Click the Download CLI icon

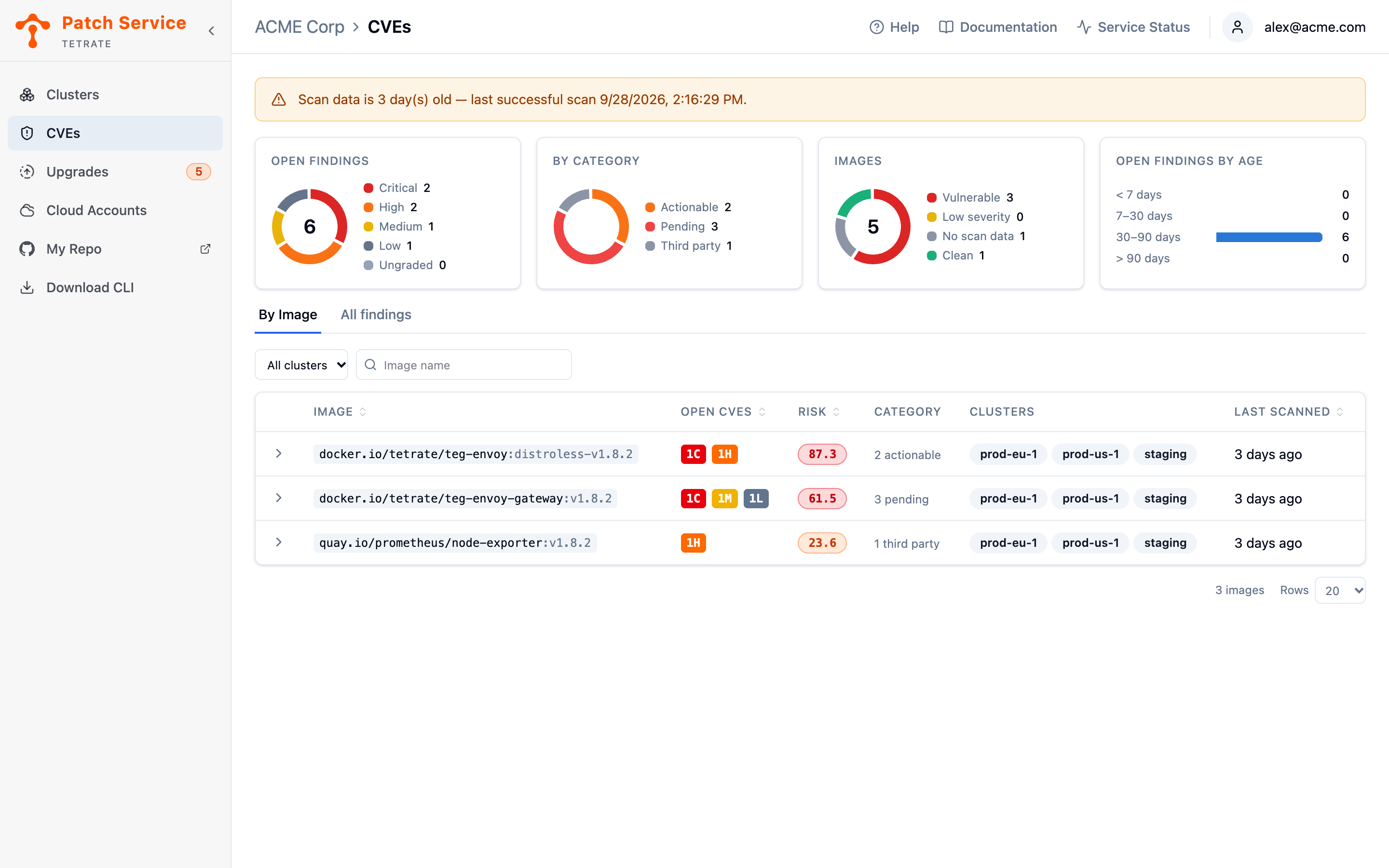[x=27, y=287]
